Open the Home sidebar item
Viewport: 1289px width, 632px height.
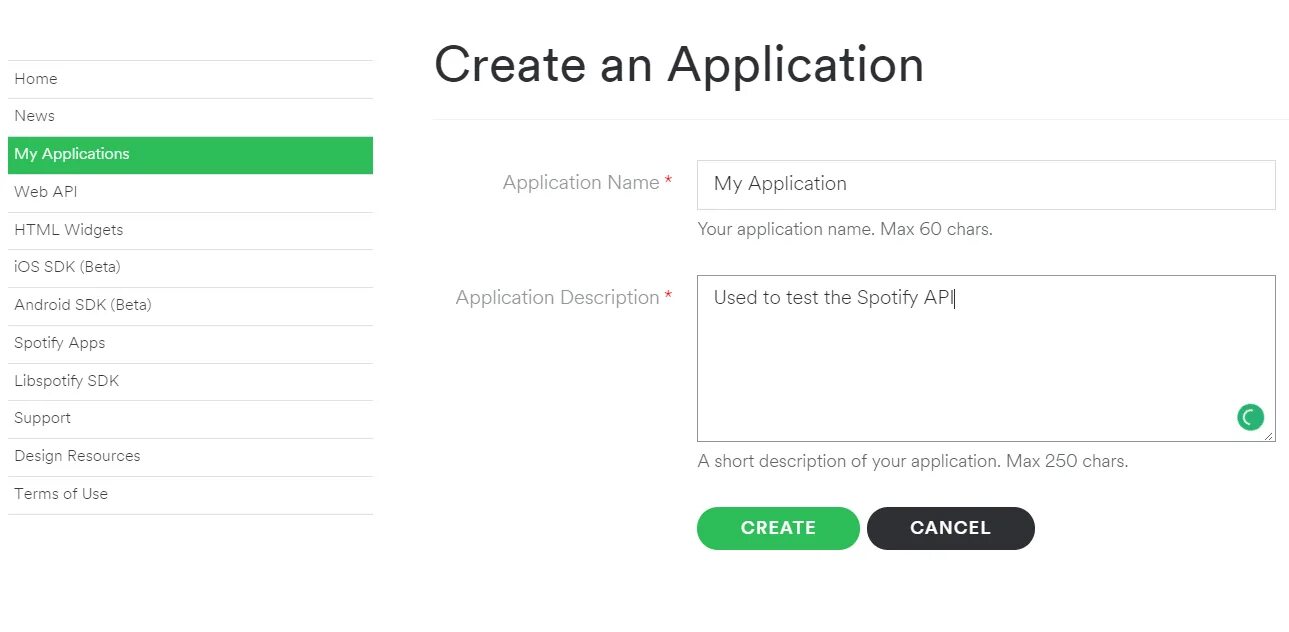(190, 79)
